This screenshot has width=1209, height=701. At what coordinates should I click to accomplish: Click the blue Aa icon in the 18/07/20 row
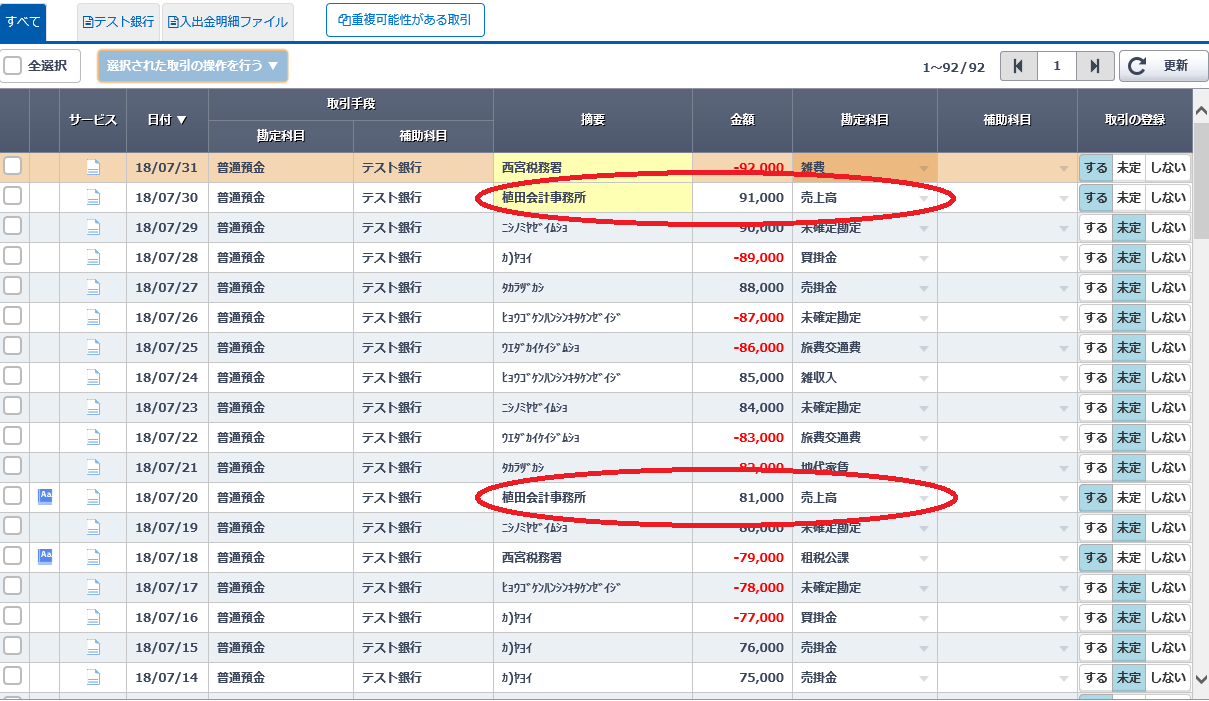[45, 496]
